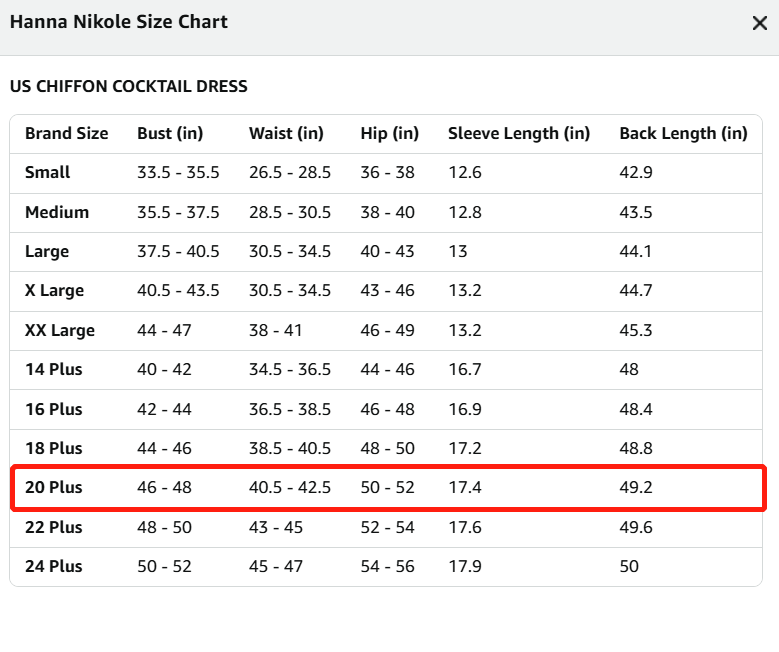The height and width of the screenshot is (652, 779).
Task: Click Medium back length '43.5'
Action: [636, 212]
